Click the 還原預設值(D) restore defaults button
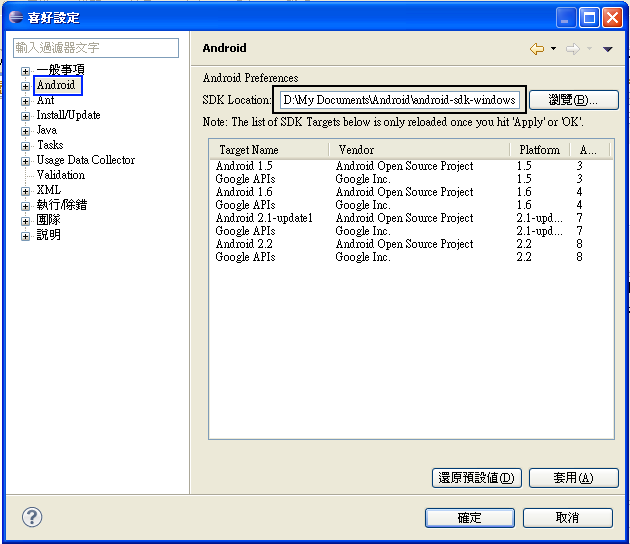 coord(477,478)
